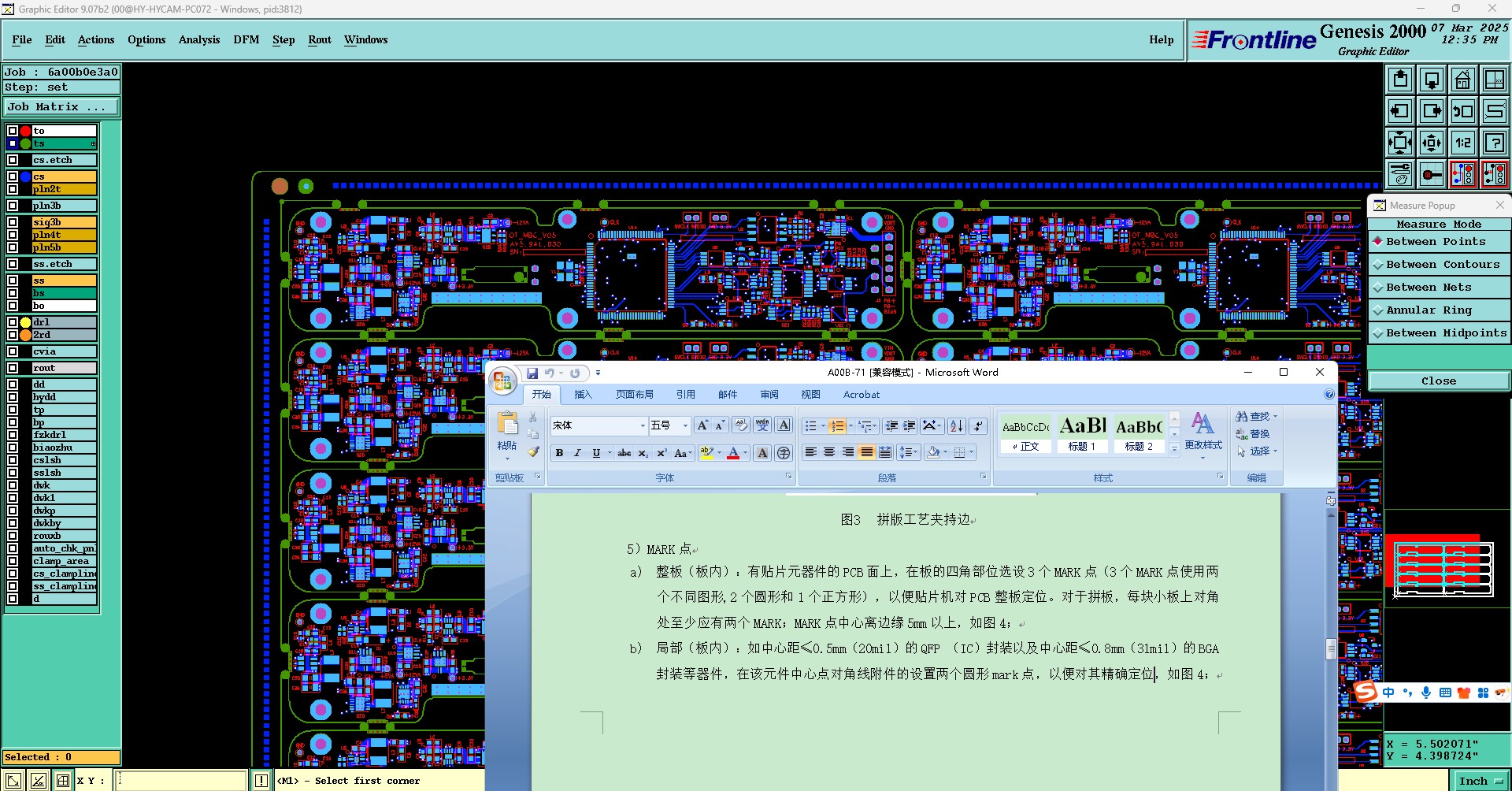Center align paragraph in Word
The width and height of the screenshot is (1512, 791).
(x=829, y=452)
